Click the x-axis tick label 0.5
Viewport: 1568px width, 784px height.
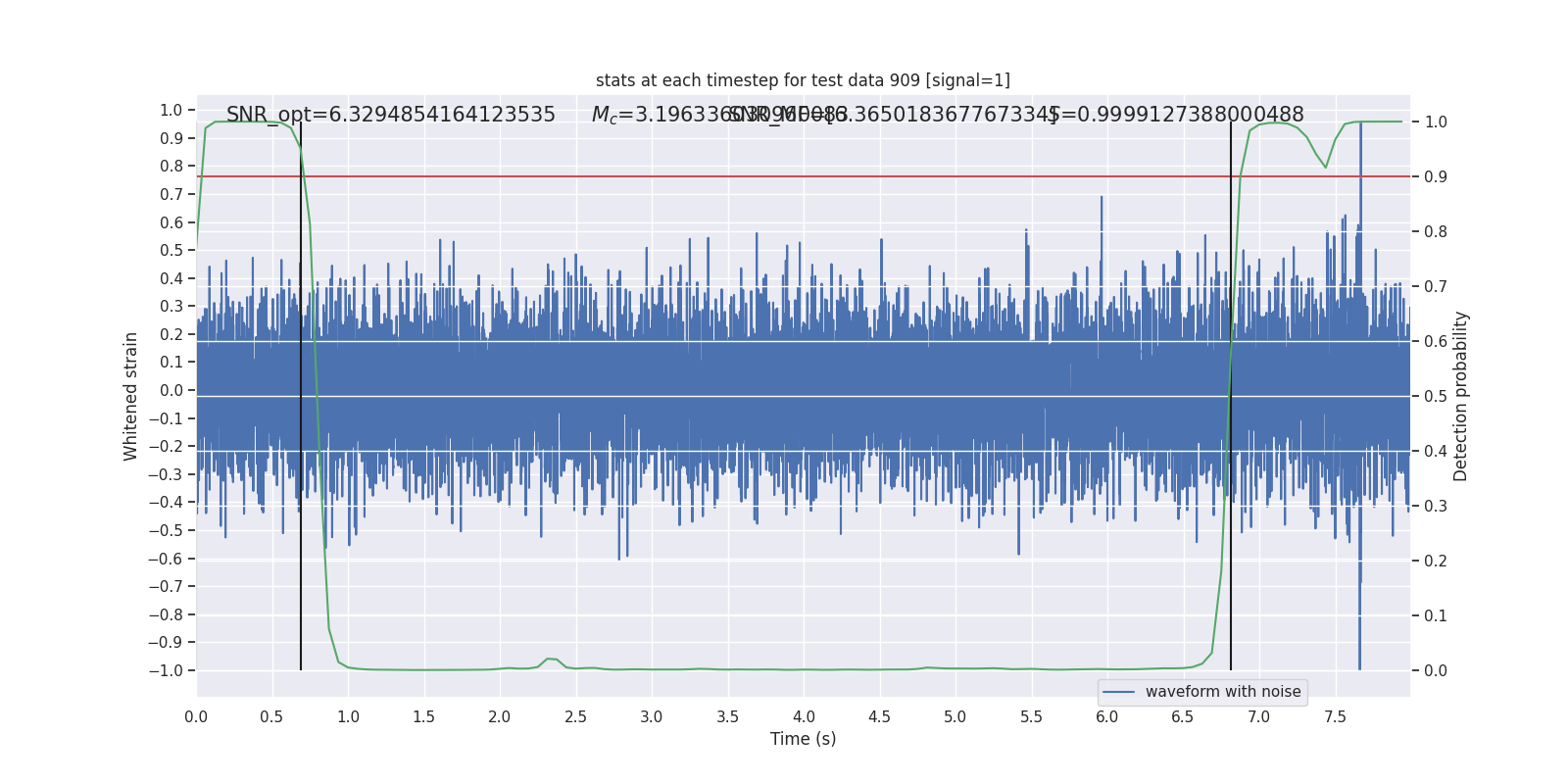(x=271, y=716)
